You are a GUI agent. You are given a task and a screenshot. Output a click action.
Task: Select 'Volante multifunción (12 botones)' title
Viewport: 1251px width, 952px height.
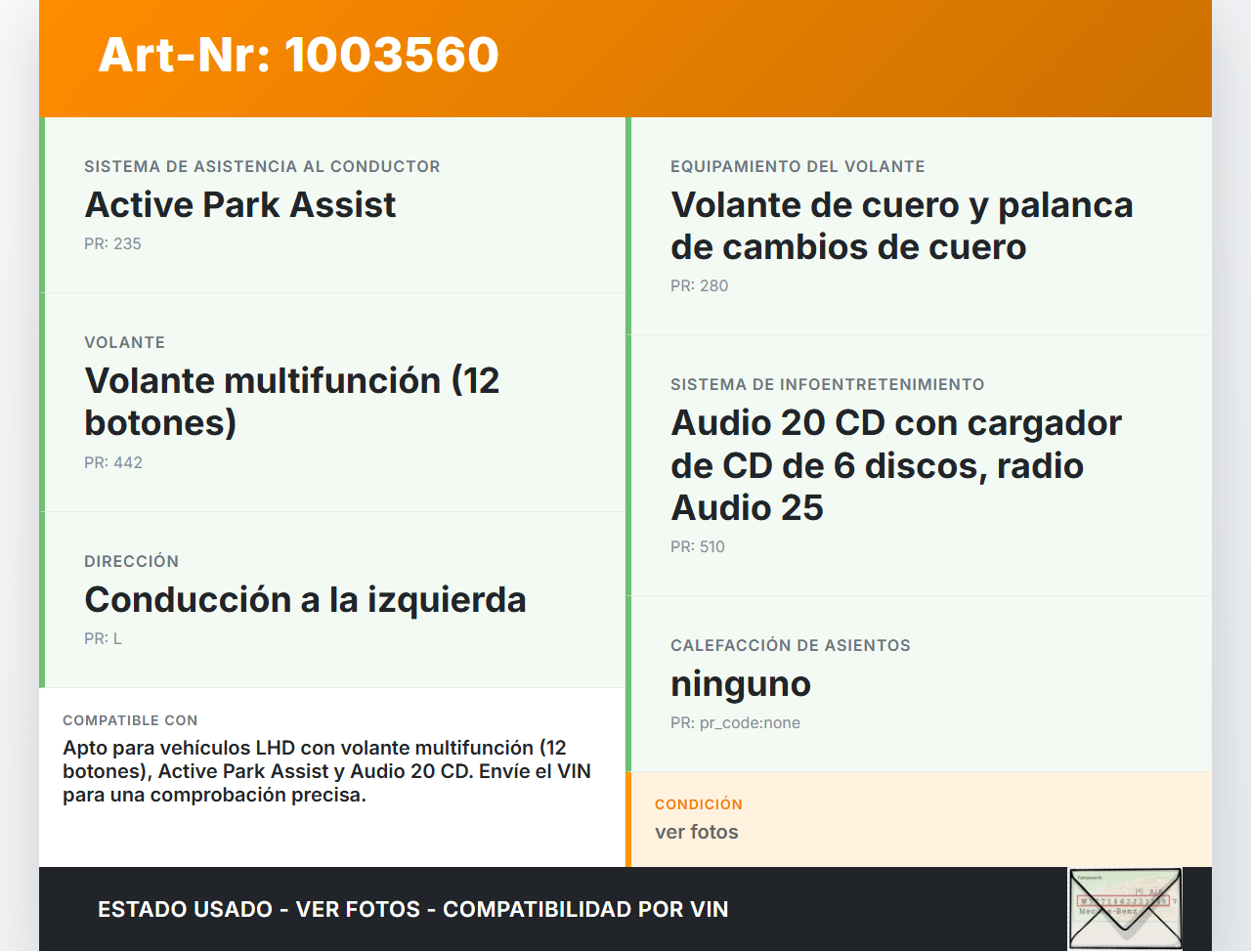click(x=292, y=402)
